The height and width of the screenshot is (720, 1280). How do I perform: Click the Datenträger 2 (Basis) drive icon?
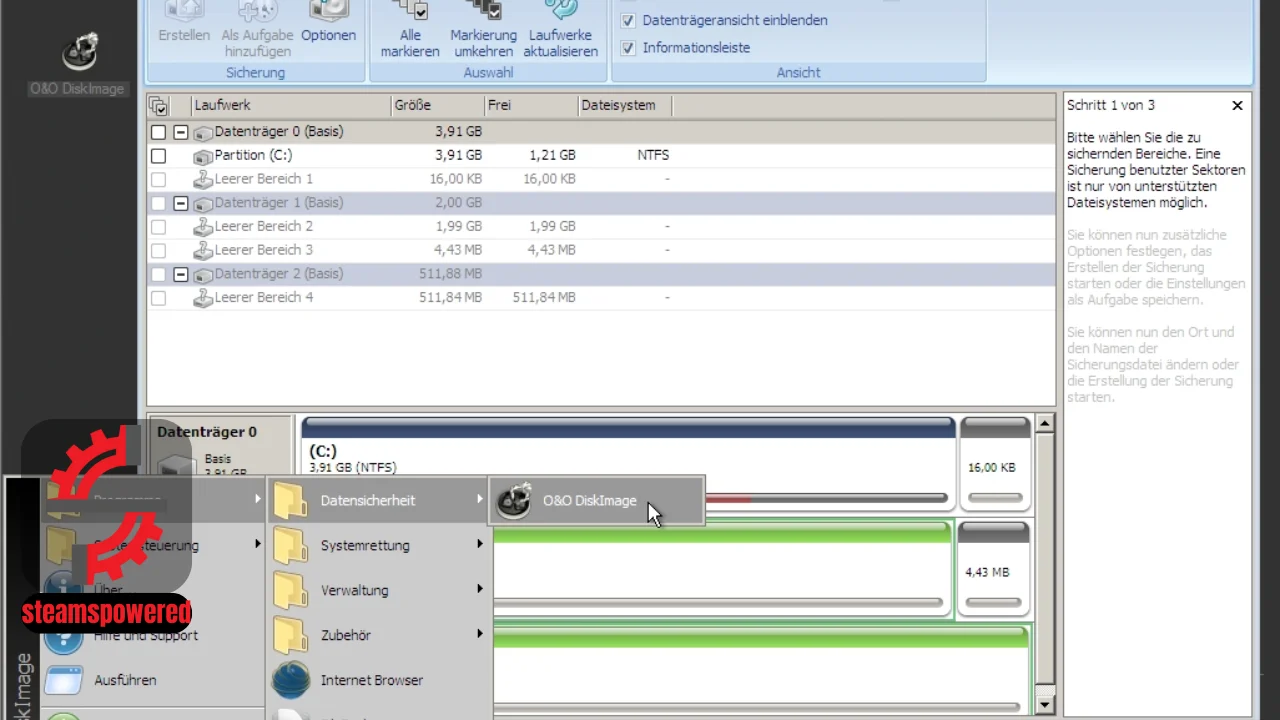click(x=203, y=274)
